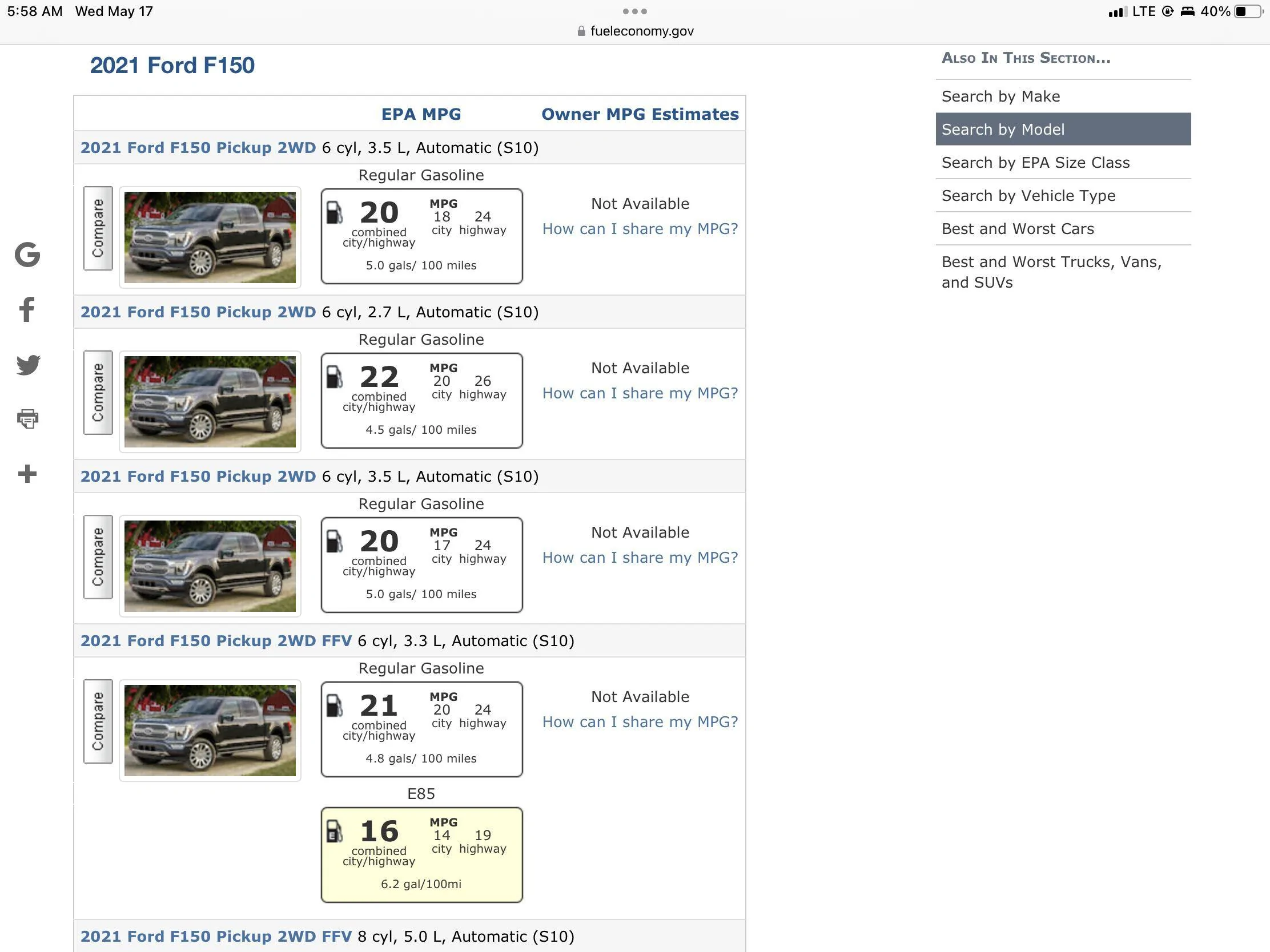This screenshot has width=1270, height=952.
Task: Click the 16 combined MPG E85 number
Action: (380, 832)
